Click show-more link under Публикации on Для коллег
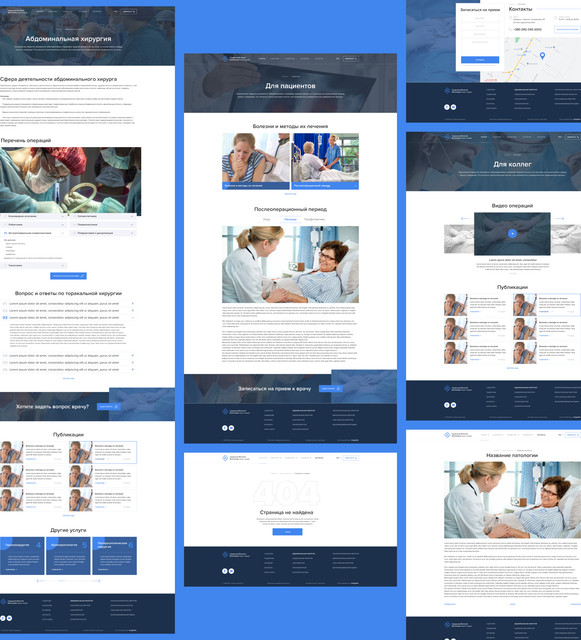The height and width of the screenshot is (640, 581). coord(512,368)
